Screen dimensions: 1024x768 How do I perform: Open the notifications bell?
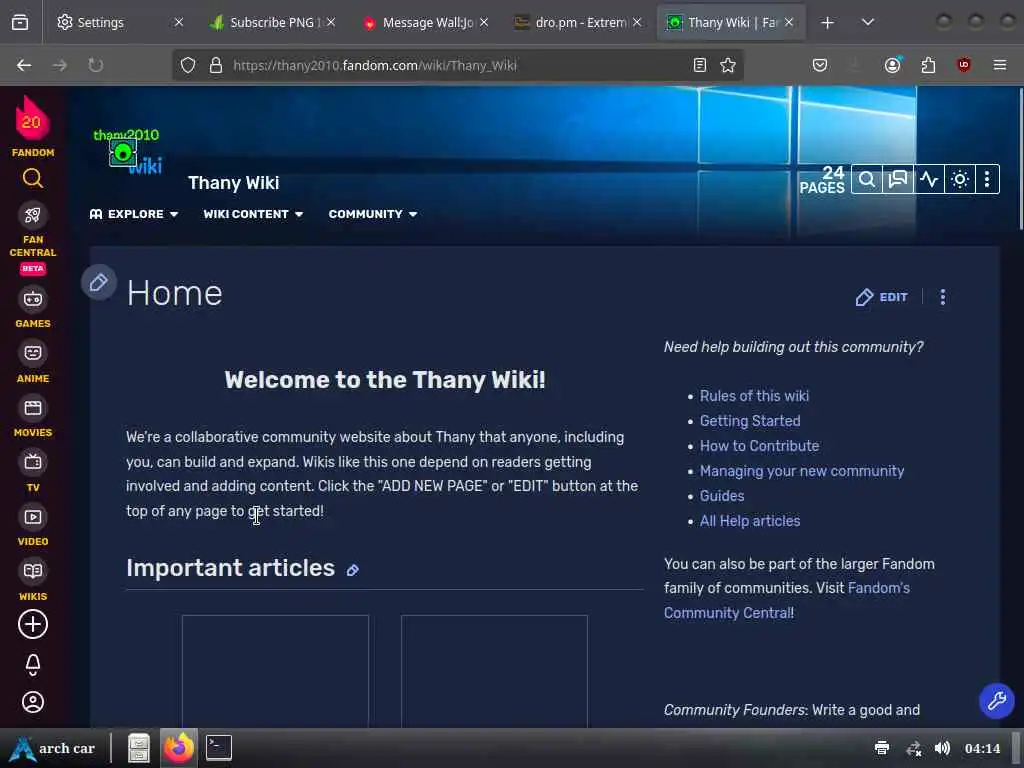(x=33, y=665)
